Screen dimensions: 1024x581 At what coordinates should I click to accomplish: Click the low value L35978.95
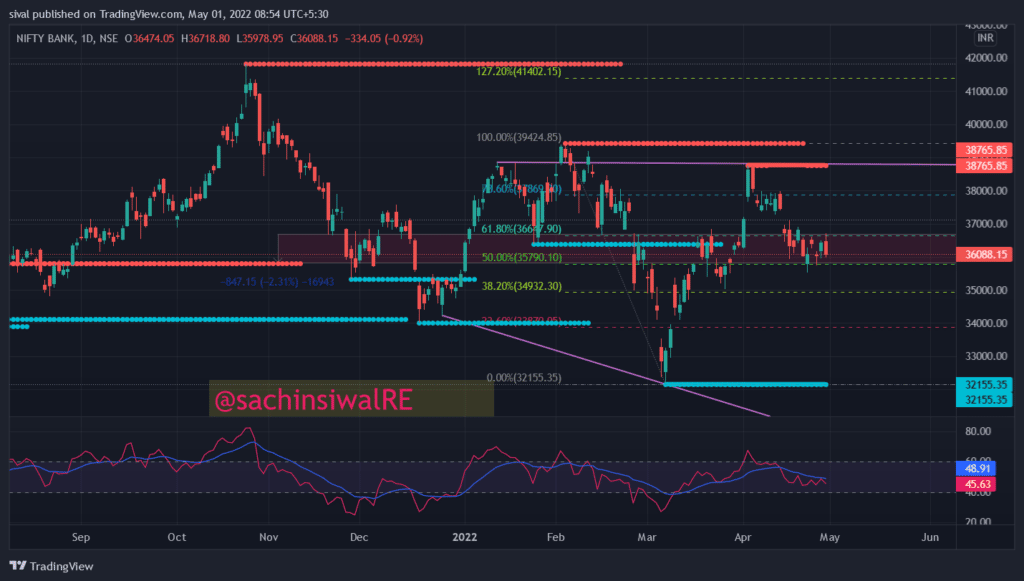pos(260,39)
